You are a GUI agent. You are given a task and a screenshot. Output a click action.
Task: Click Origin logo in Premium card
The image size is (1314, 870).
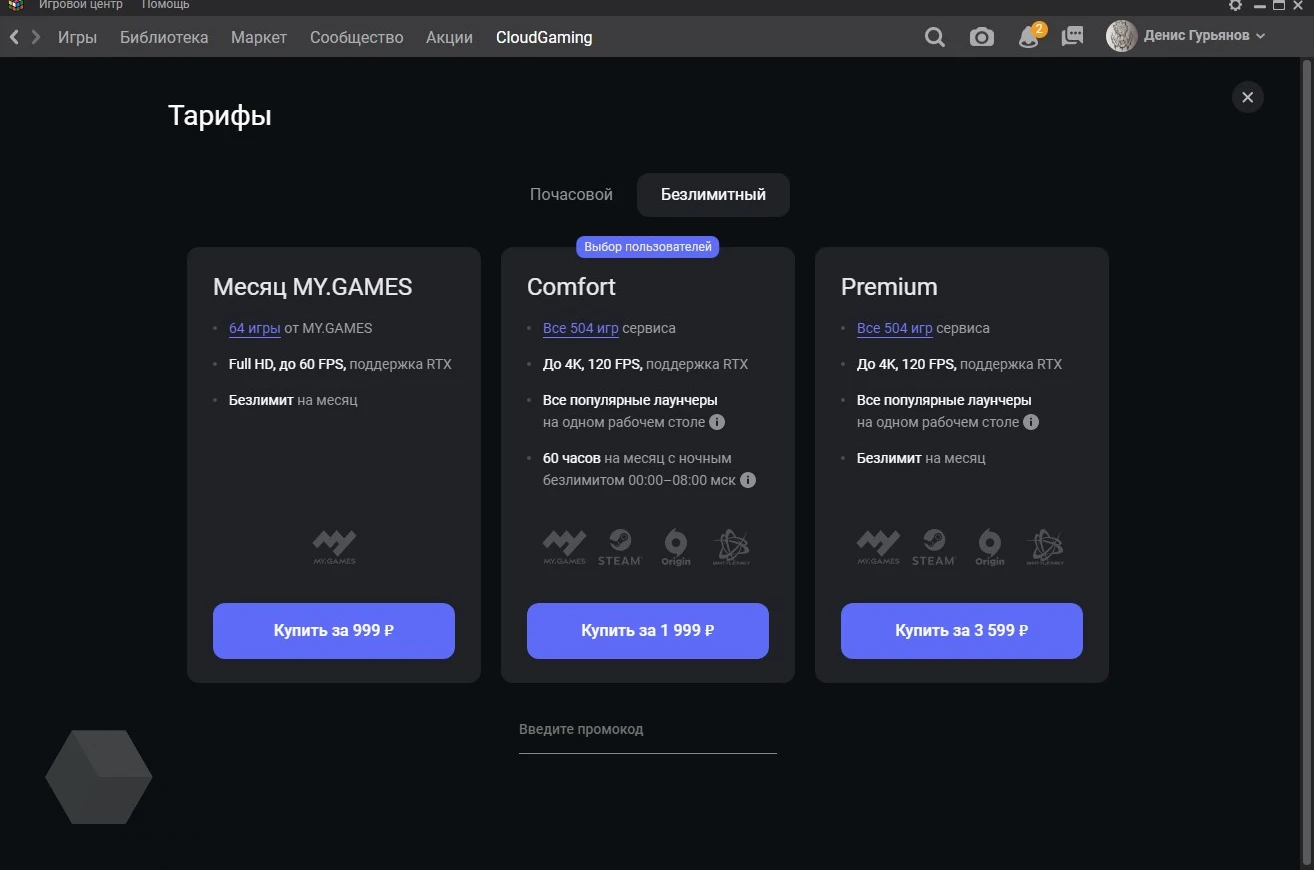990,547
